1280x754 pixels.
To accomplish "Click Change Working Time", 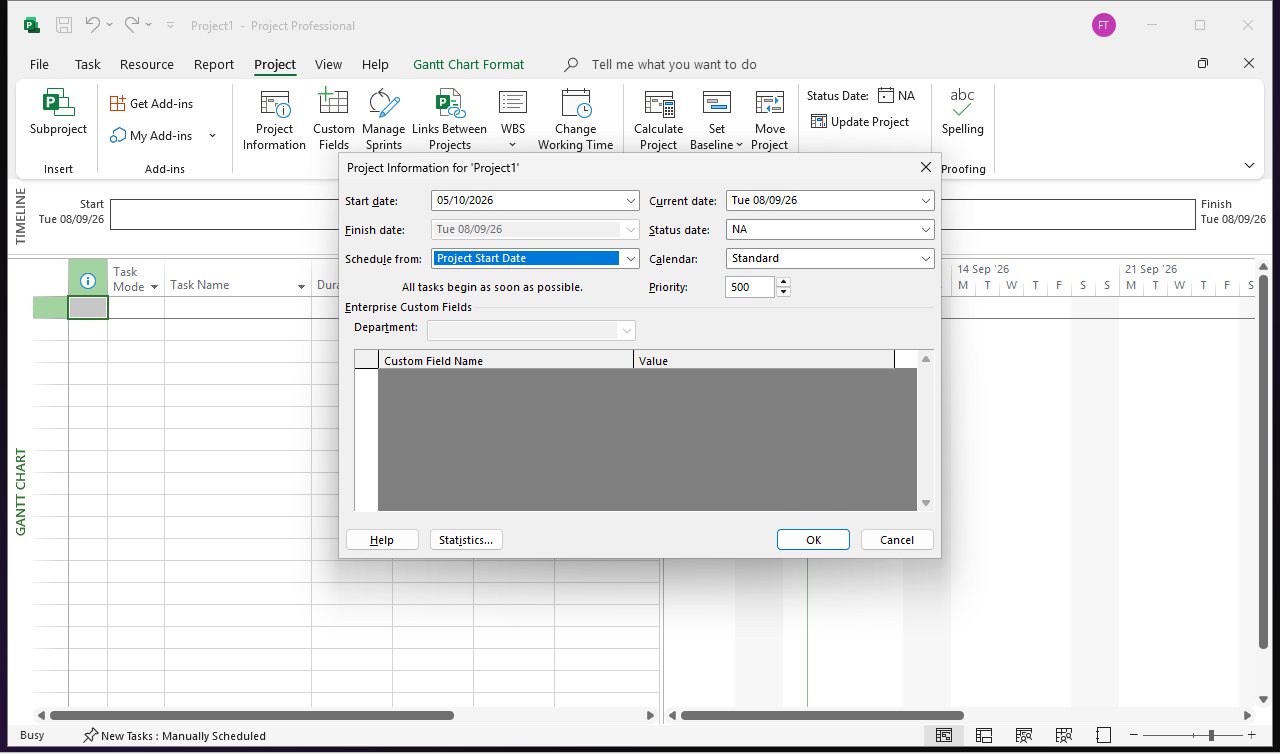I will [575, 120].
